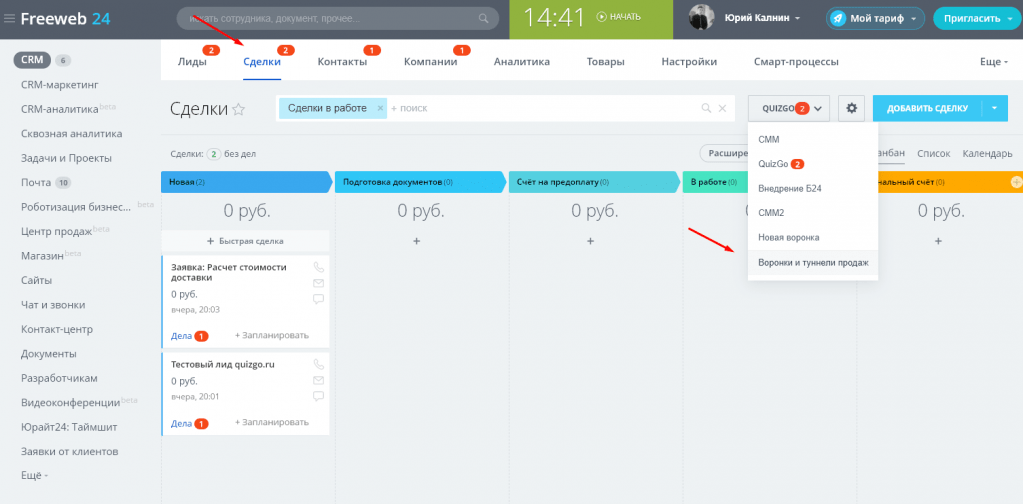Viewport: 1023px width, 504px height.
Task: Star the Сделки page as favorite
Action: (x=239, y=110)
